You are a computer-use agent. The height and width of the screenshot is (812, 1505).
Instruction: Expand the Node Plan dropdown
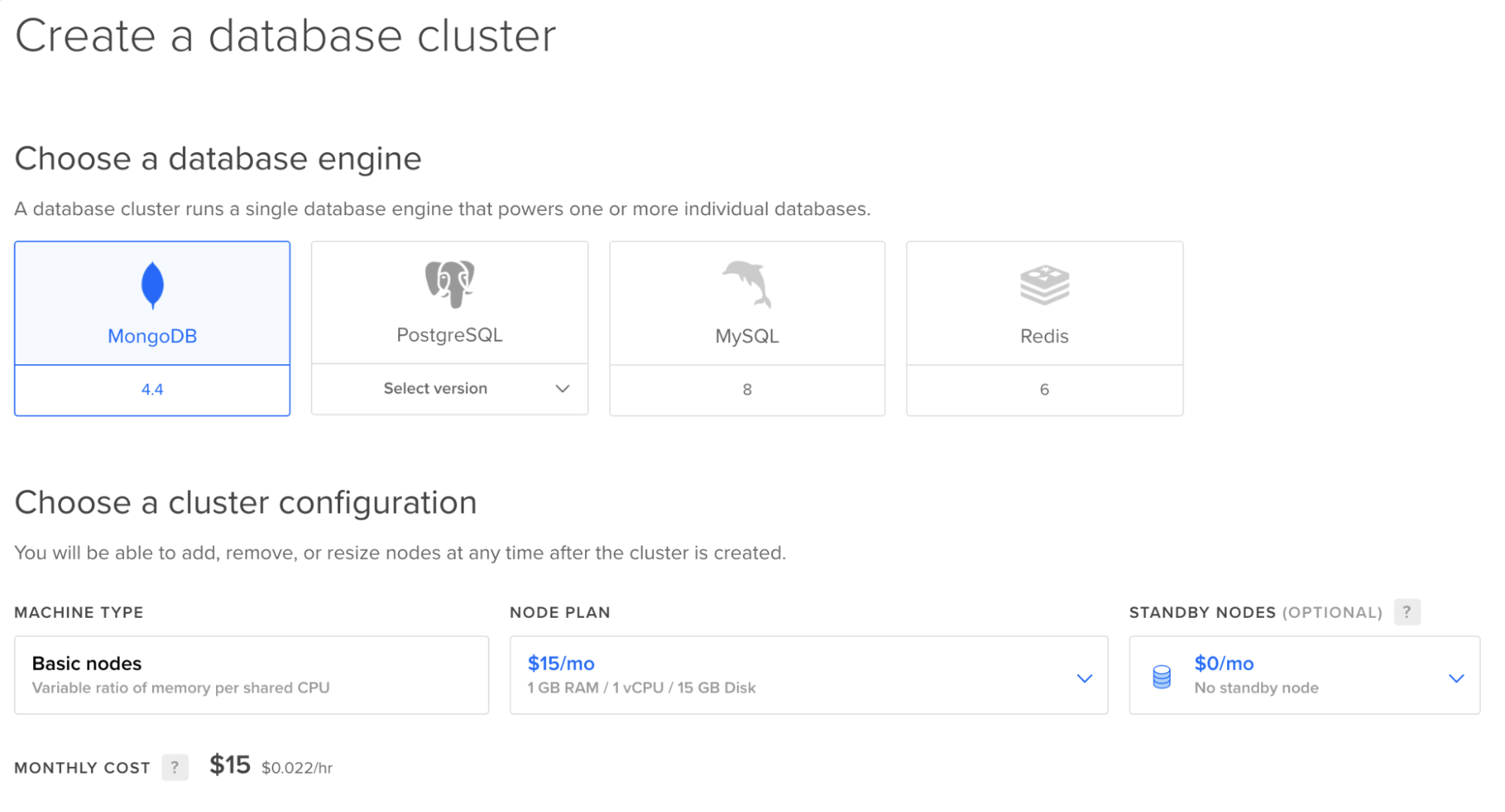click(809, 675)
